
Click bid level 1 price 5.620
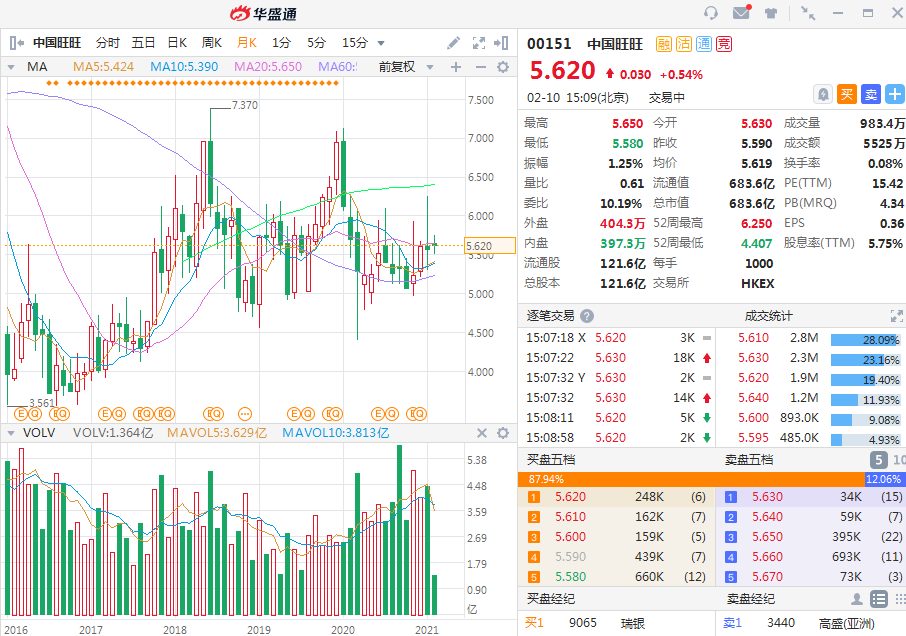(x=570, y=497)
